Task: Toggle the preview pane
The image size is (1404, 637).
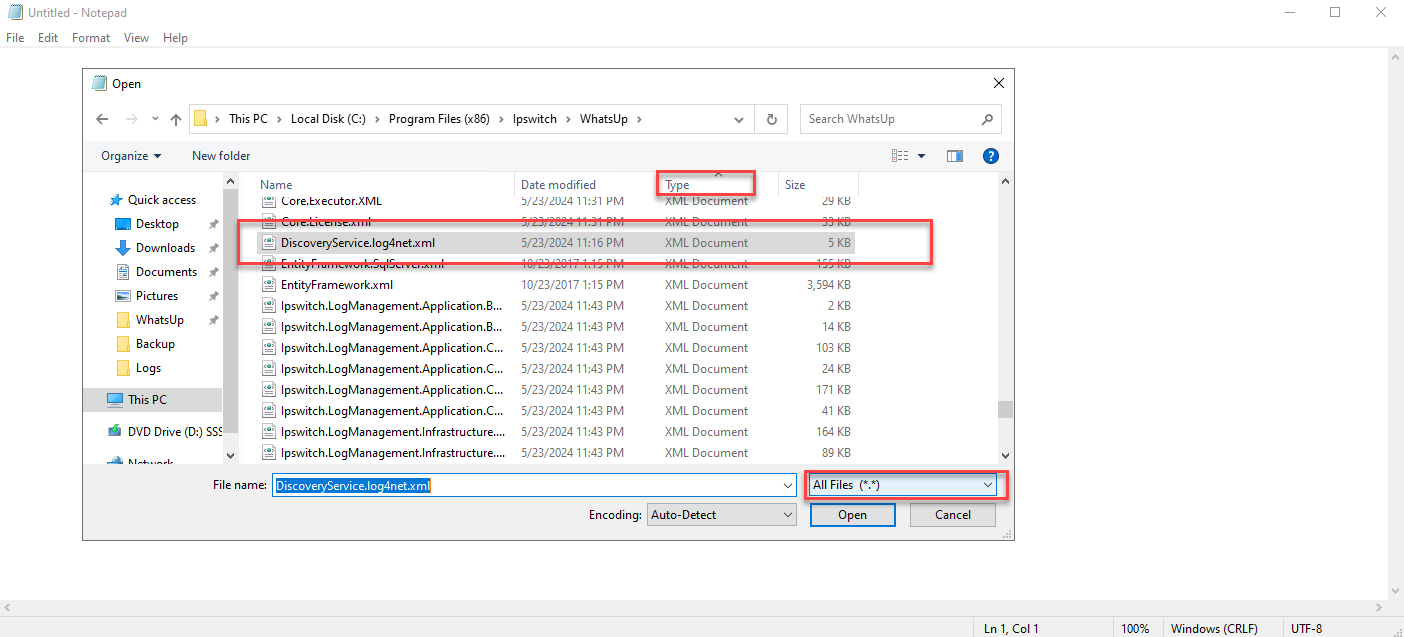Action: [x=954, y=155]
